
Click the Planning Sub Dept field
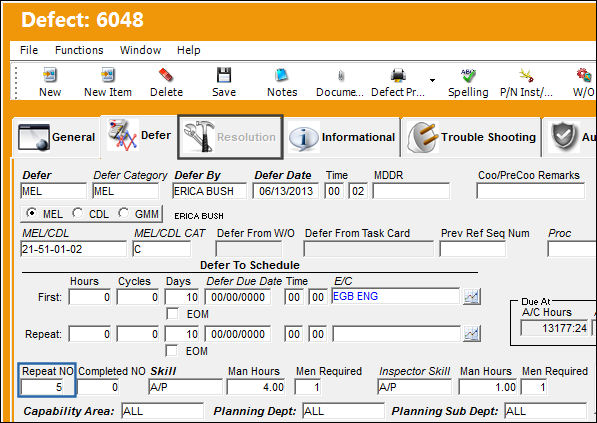click(x=545, y=411)
